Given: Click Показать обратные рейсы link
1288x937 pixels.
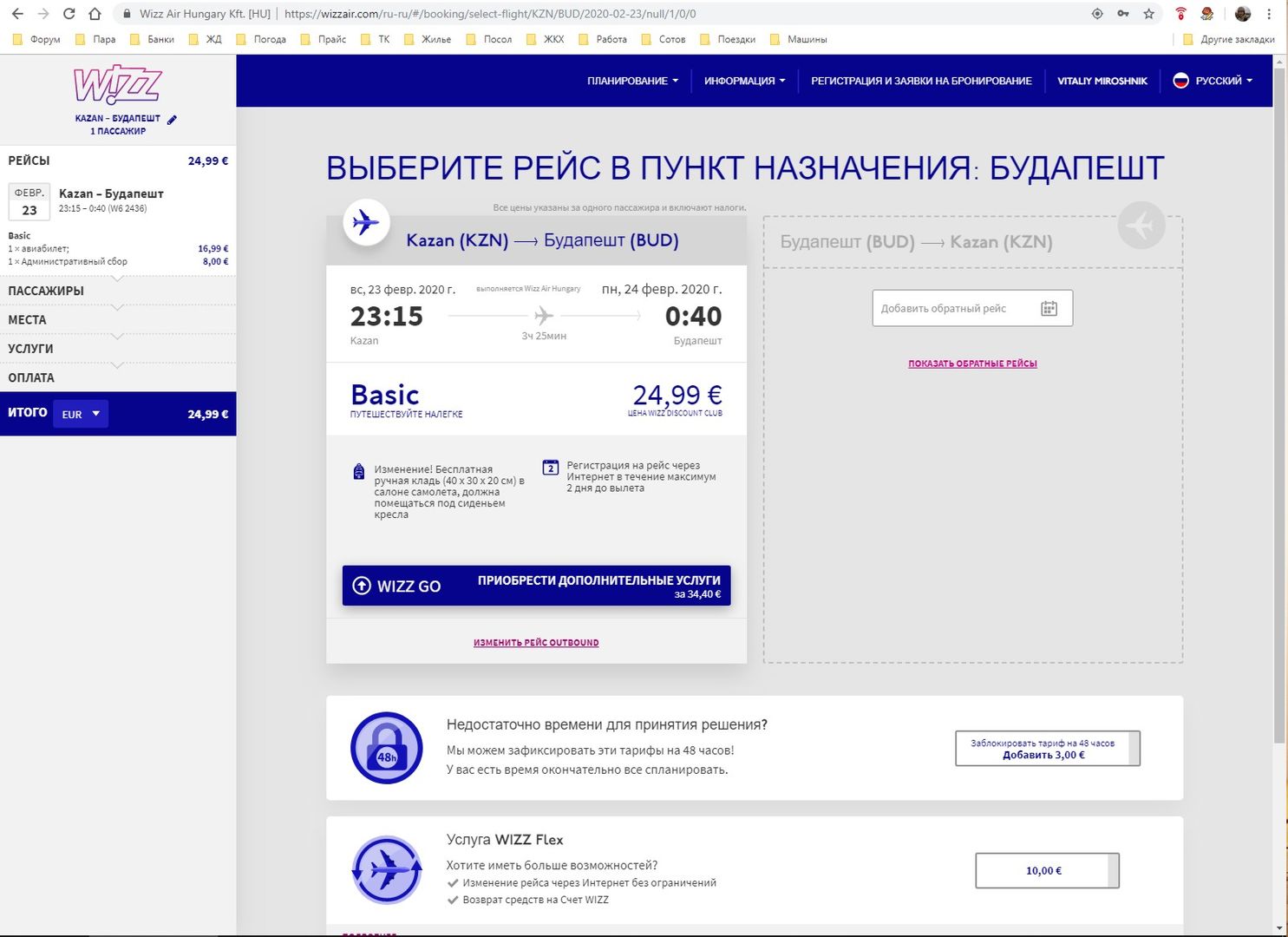Looking at the screenshot, I should pyautogui.click(x=972, y=364).
